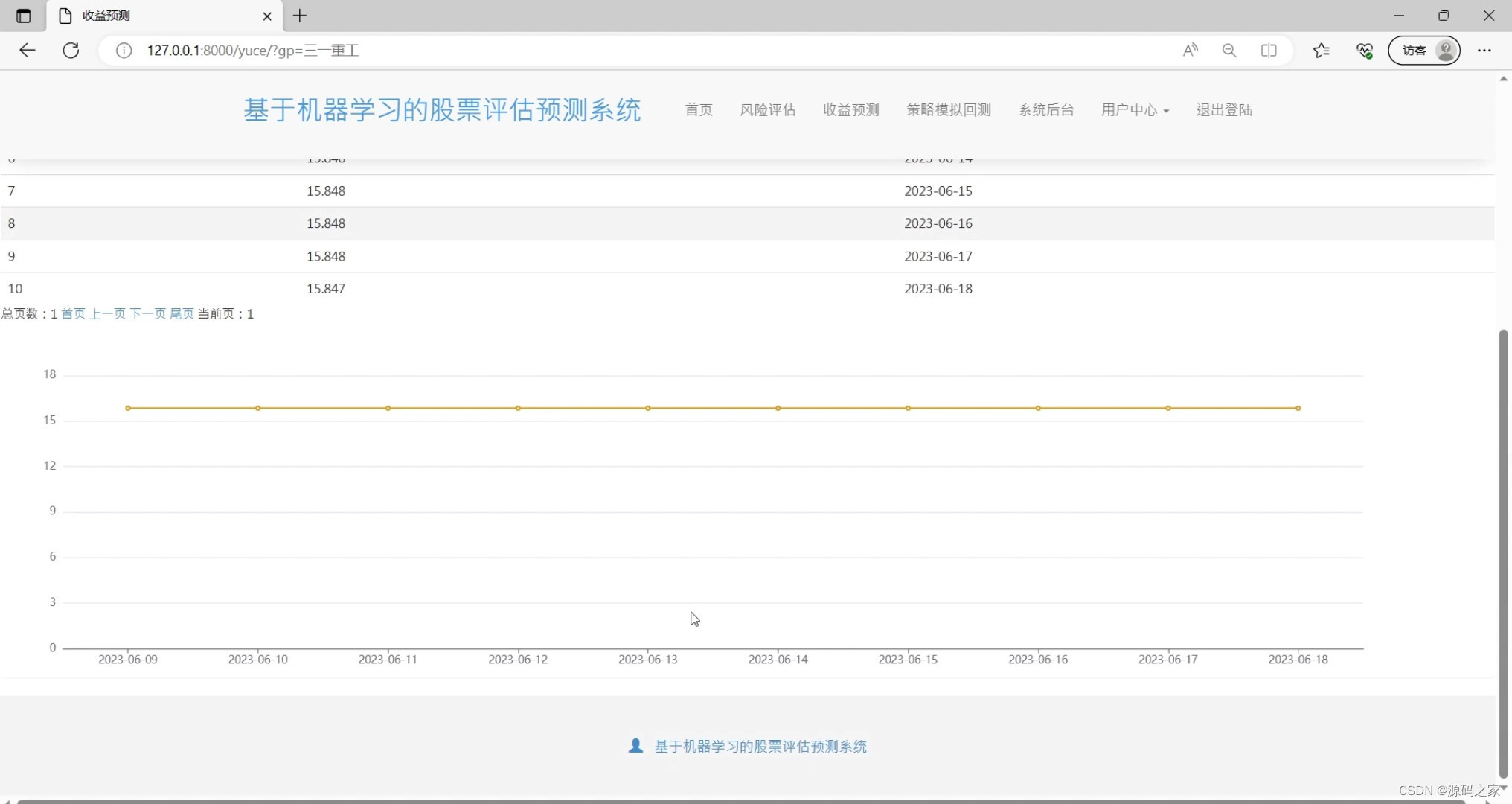Viewport: 1512px width, 804px height.
Task: Click the horizontal scrollbar at bottom
Action: click(740, 801)
